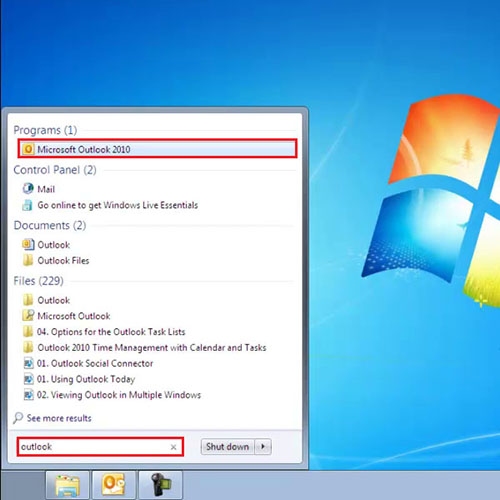This screenshot has height=500, width=500.
Task: Open Microsoft Outlook 2010 program result
Action: [x=157, y=149]
